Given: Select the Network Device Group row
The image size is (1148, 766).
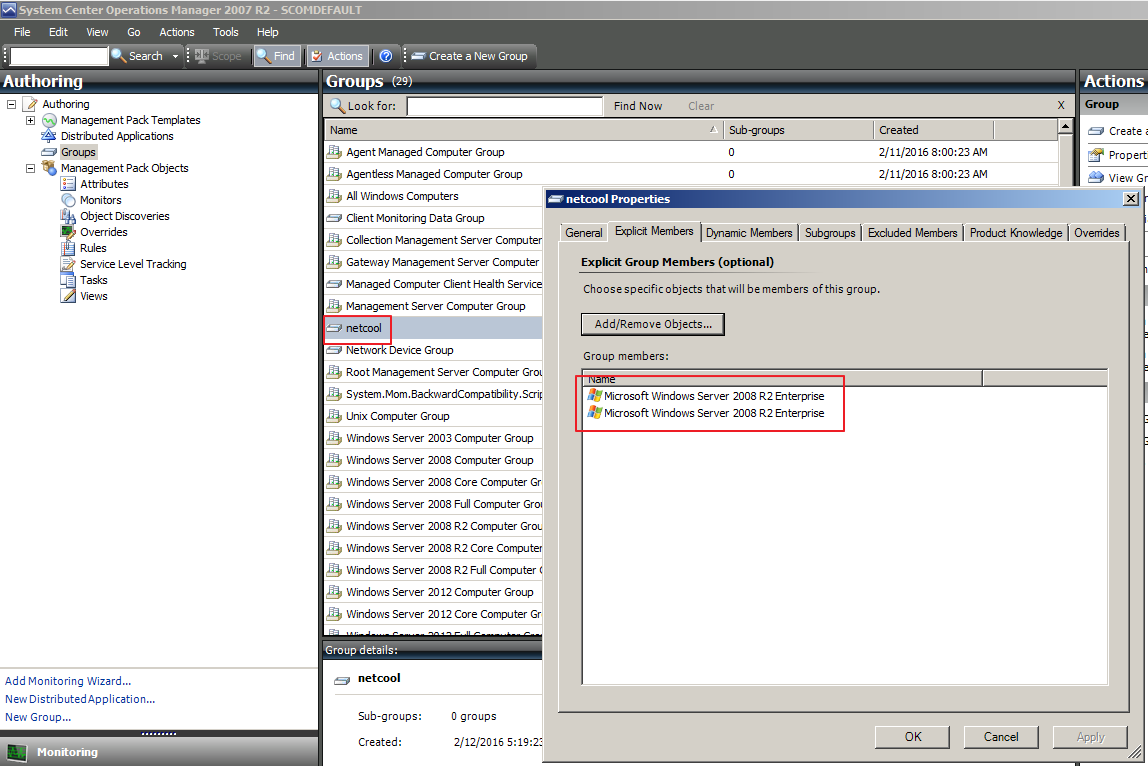Looking at the screenshot, I should tap(433, 350).
